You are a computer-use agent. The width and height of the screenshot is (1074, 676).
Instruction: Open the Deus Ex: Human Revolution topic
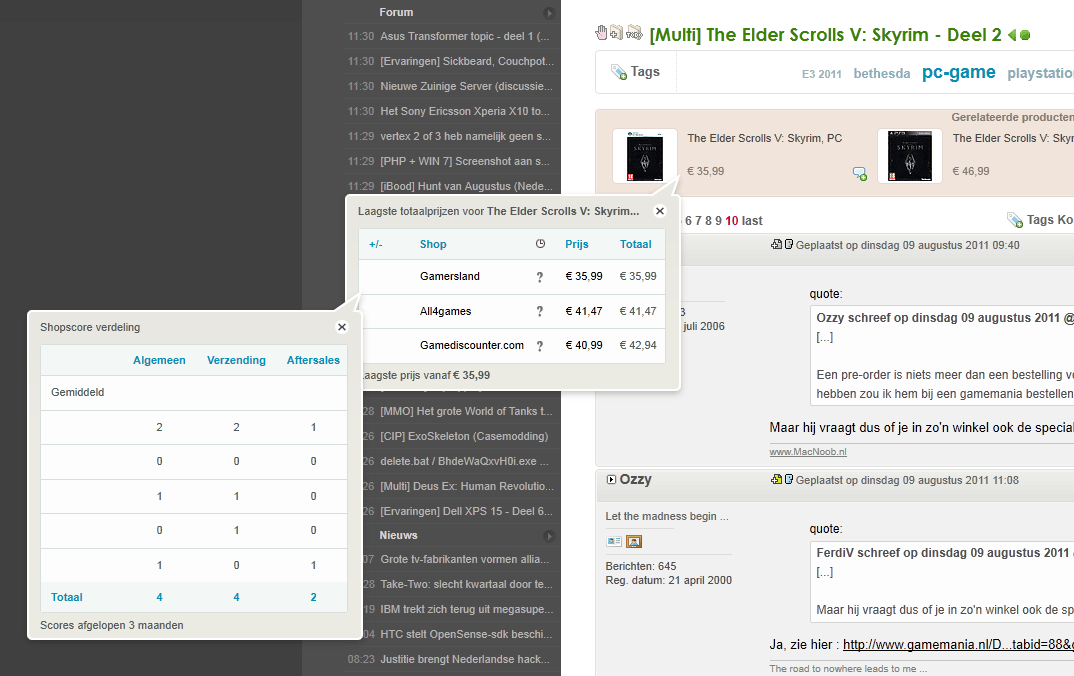pyautogui.click(x=467, y=486)
